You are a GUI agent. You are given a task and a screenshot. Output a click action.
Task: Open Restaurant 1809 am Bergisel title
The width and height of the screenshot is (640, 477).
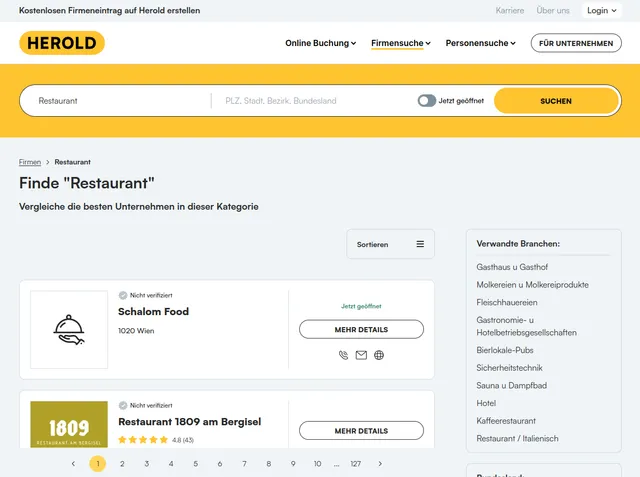click(x=189, y=422)
